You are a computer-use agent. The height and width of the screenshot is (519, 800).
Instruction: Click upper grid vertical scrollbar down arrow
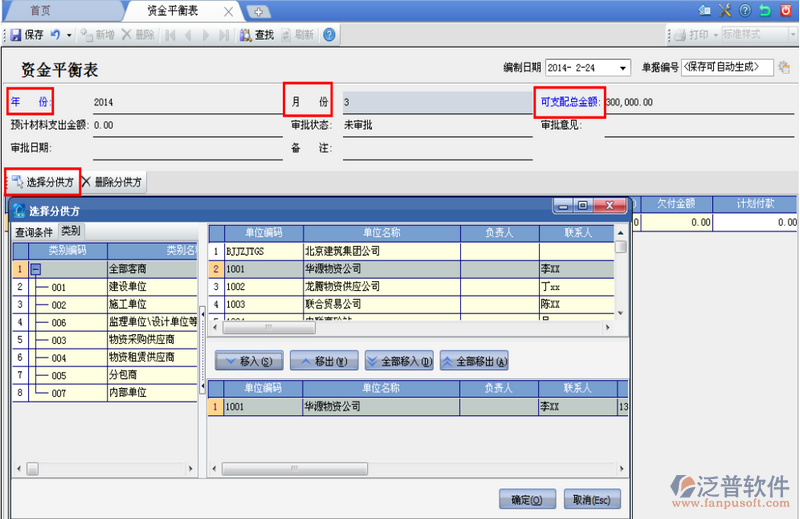pyautogui.click(x=620, y=313)
